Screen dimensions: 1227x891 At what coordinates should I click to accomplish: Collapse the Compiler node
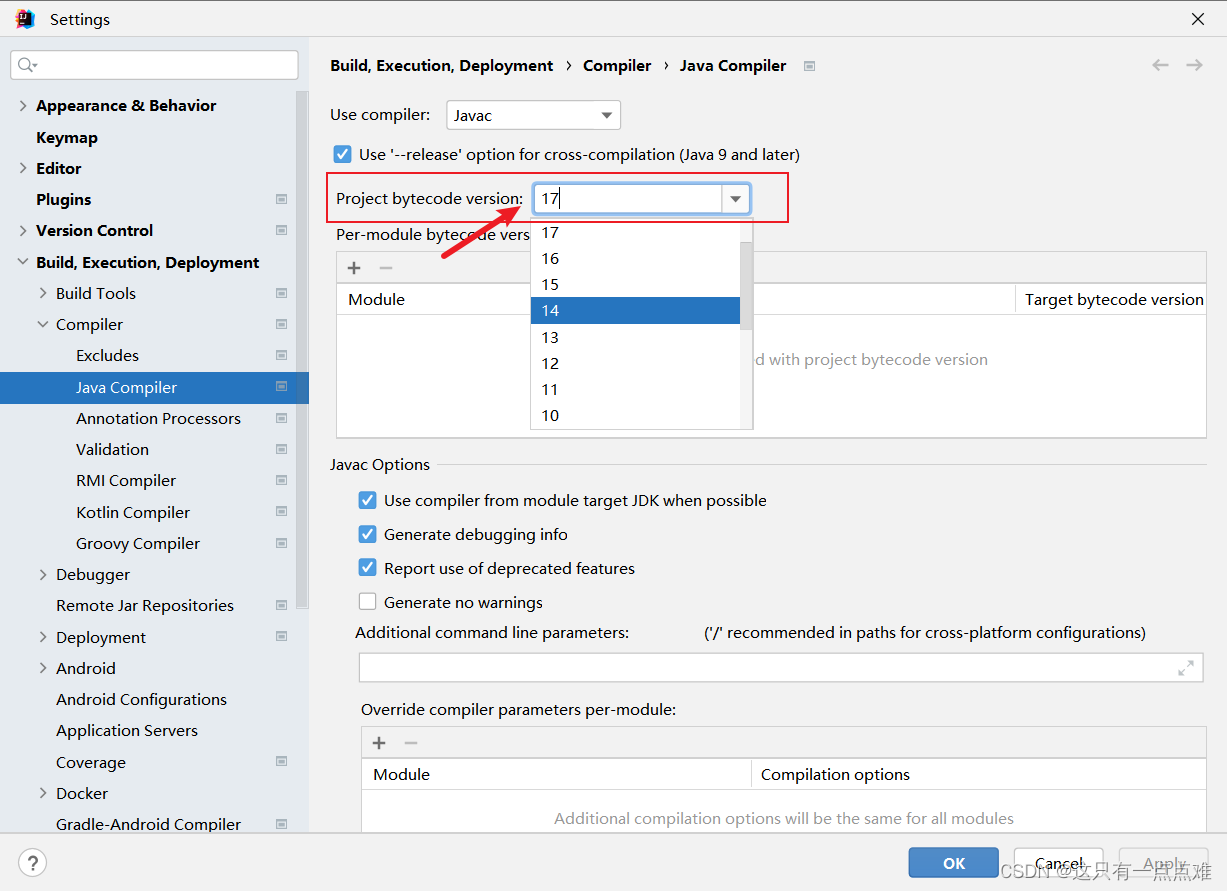(x=43, y=325)
